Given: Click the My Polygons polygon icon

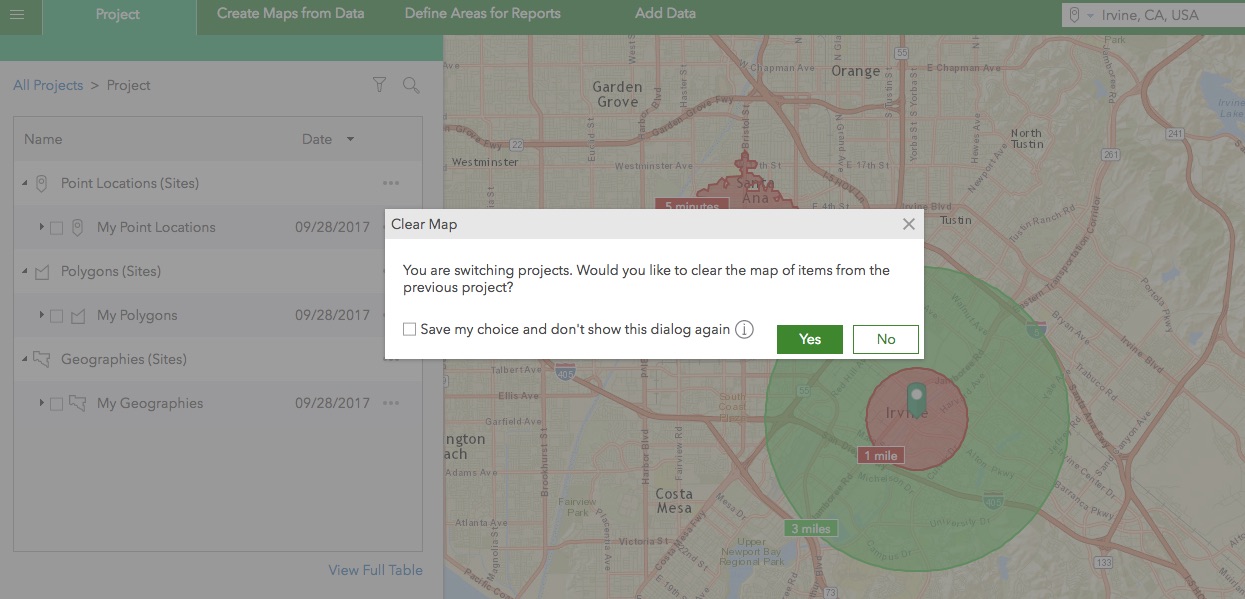Looking at the screenshot, I should [x=78, y=315].
